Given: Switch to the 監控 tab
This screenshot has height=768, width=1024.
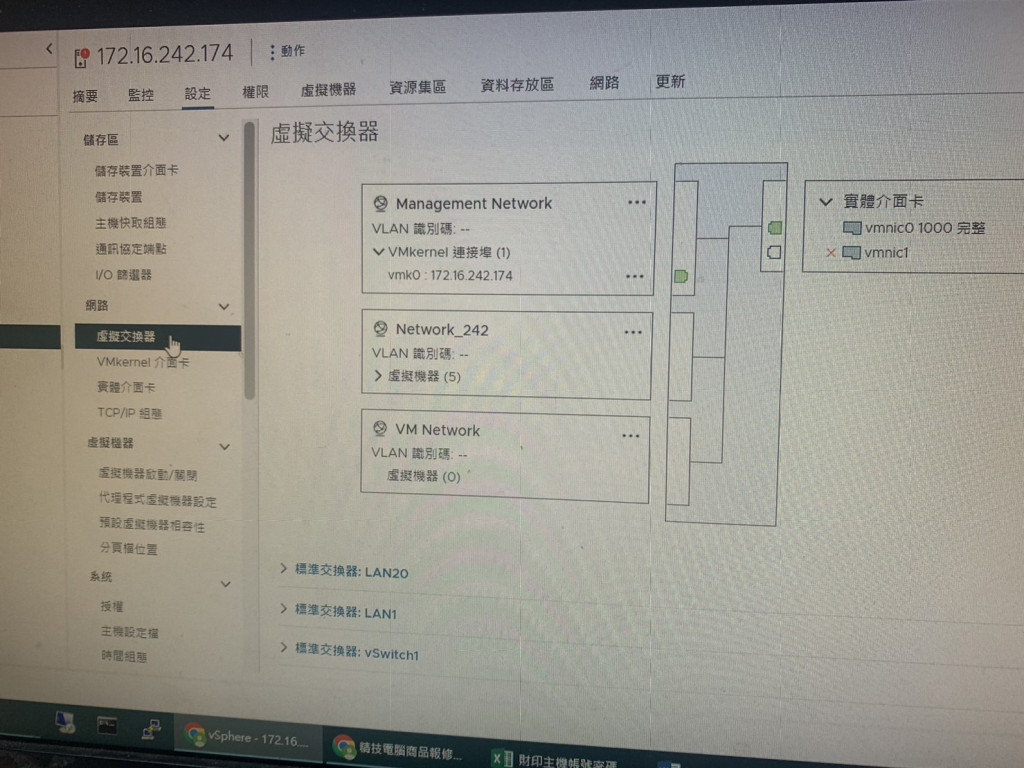Looking at the screenshot, I should pyautogui.click(x=141, y=95).
